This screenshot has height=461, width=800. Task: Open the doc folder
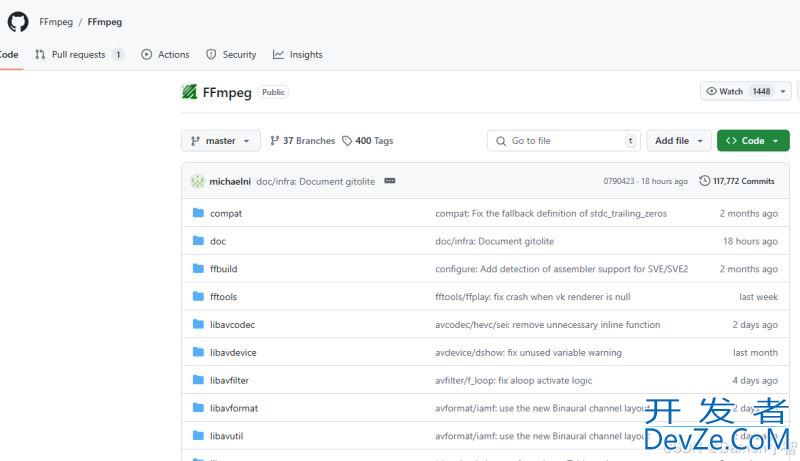(218, 241)
